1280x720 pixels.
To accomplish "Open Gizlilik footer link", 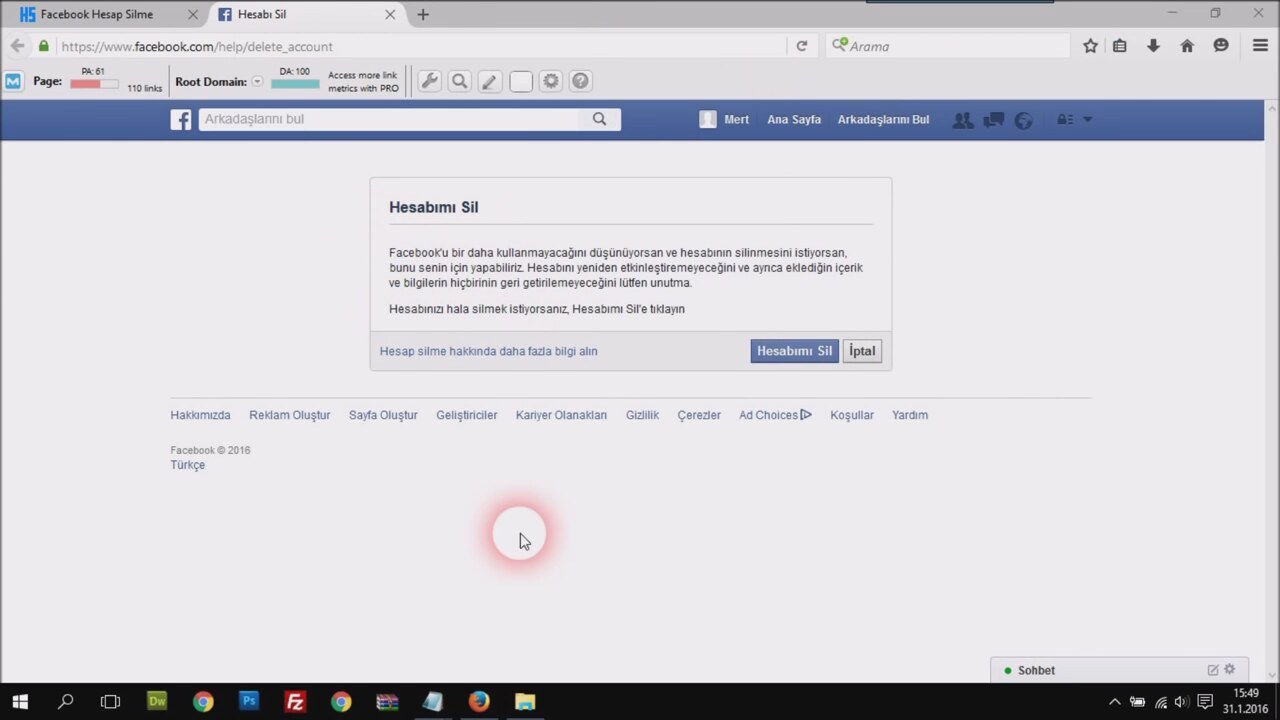I will pos(642,415).
